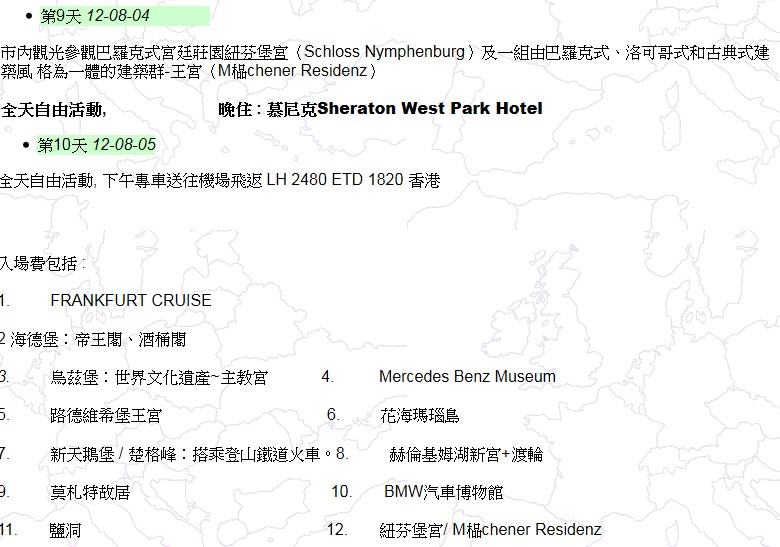Click the Mercedes Benz Museum item
The width and height of the screenshot is (780, 547).
[x=467, y=377]
